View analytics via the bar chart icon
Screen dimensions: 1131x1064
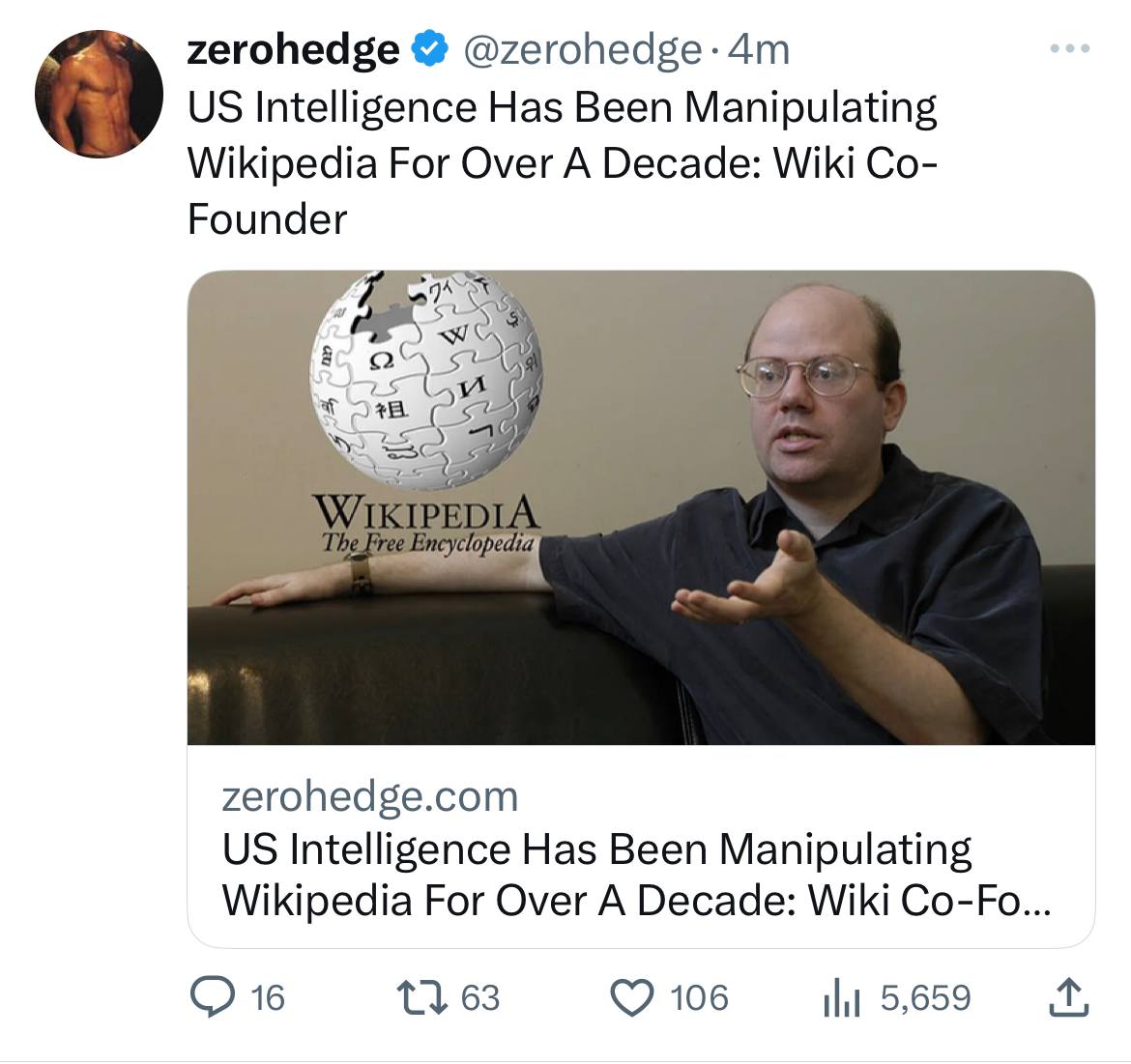click(x=841, y=997)
